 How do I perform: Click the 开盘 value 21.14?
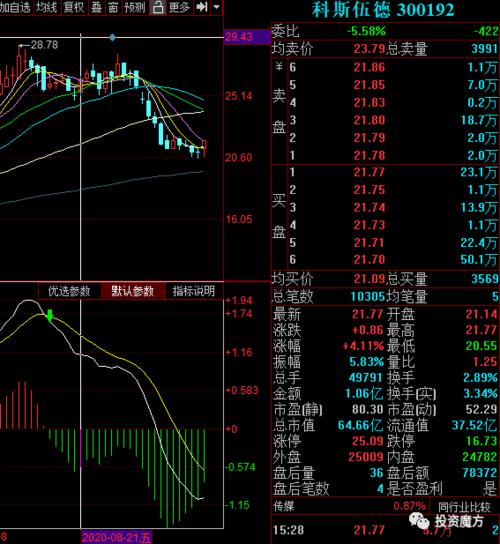[482, 314]
